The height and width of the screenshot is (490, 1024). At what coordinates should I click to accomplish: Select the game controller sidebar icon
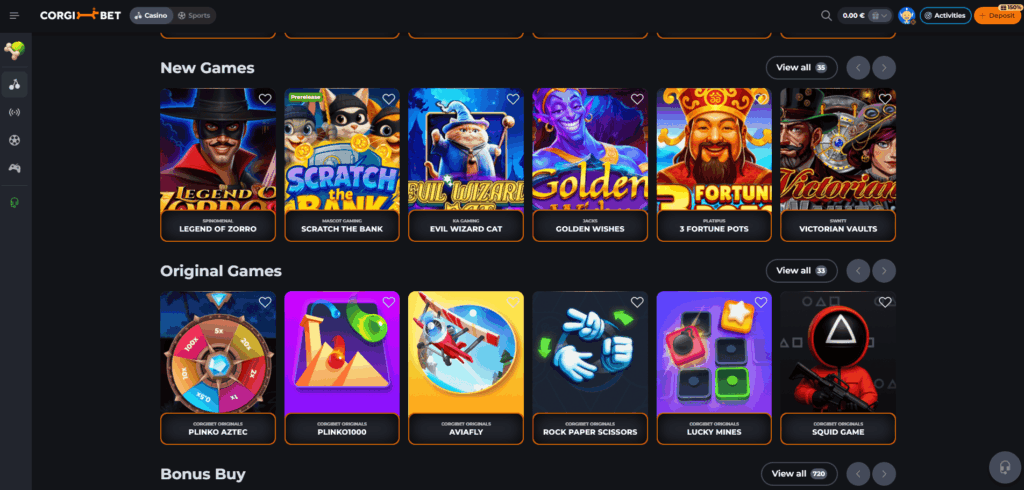14,168
